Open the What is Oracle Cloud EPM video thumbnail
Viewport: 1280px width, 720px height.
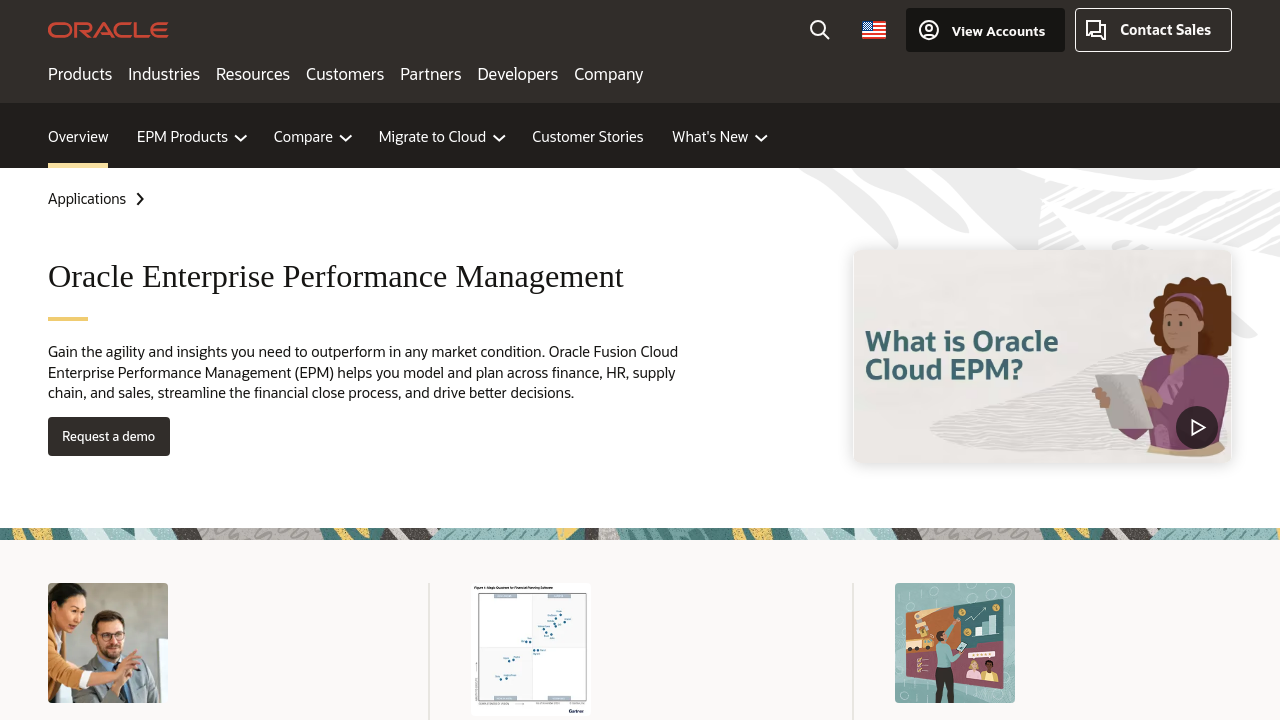coord(1042,356)
